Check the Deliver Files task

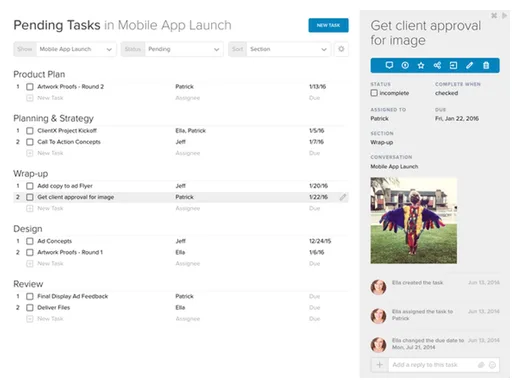[x=30, y=308]
